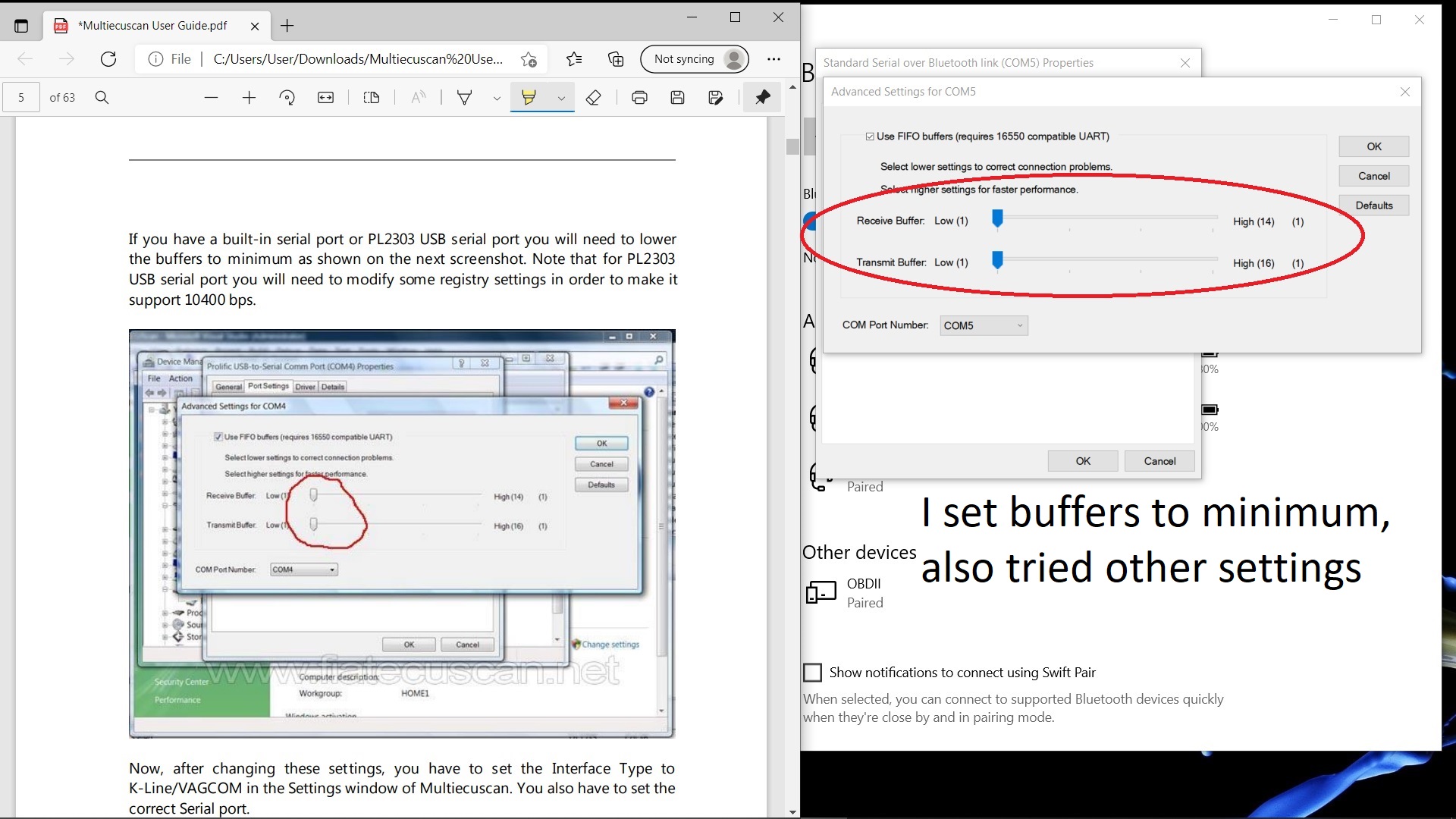
Task: Open the Favorites list
Action: tap(574, 59)
